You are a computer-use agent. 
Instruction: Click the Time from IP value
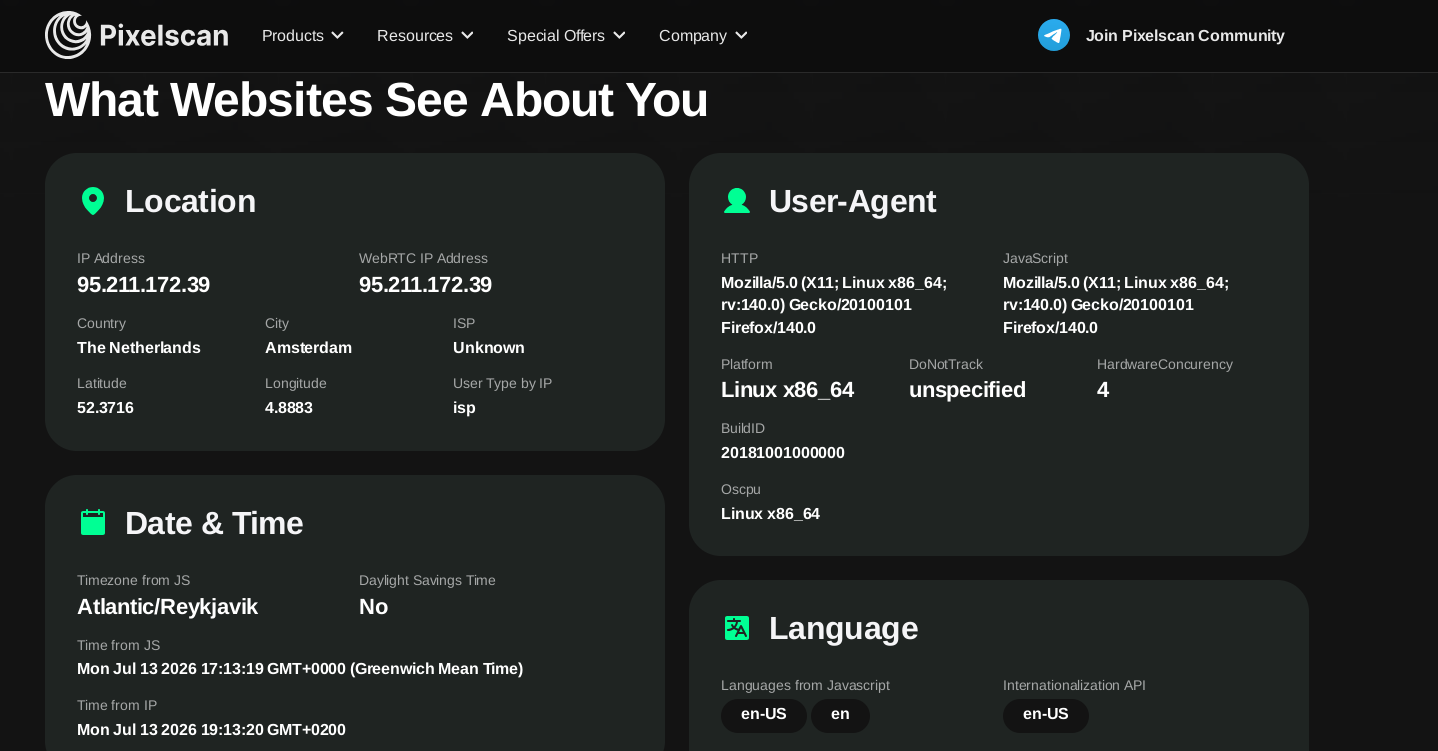211,730
